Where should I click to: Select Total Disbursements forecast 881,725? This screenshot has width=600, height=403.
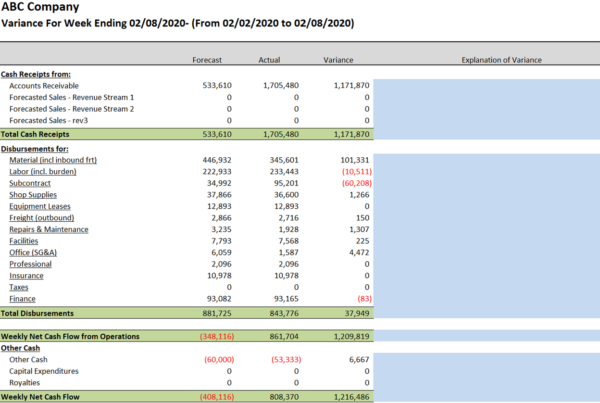click(217, 313)
